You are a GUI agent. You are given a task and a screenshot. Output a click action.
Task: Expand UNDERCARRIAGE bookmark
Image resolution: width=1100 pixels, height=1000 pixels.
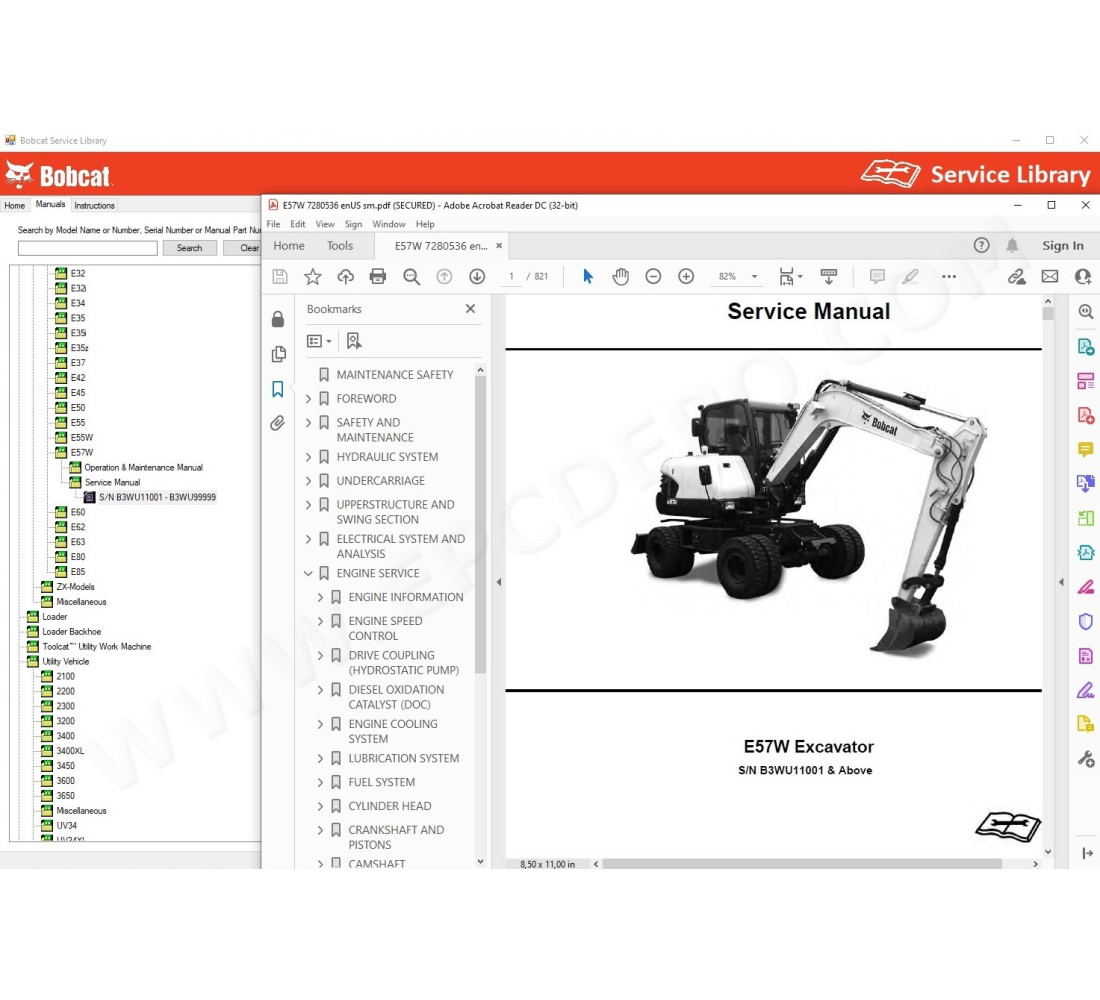pos(308,481)
